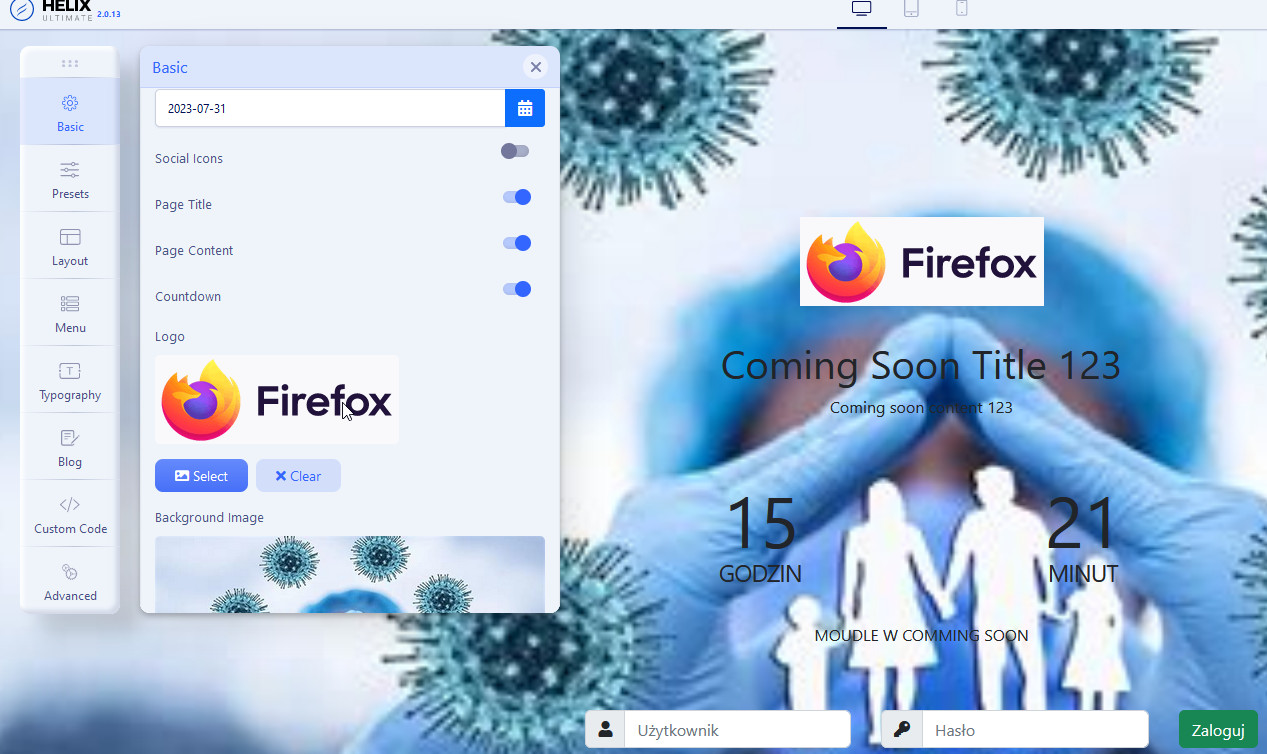Click the sidebar drag handle dots
Image resolution: width=1267 pixels, height=754 pixels.
[x=70, y=63]
